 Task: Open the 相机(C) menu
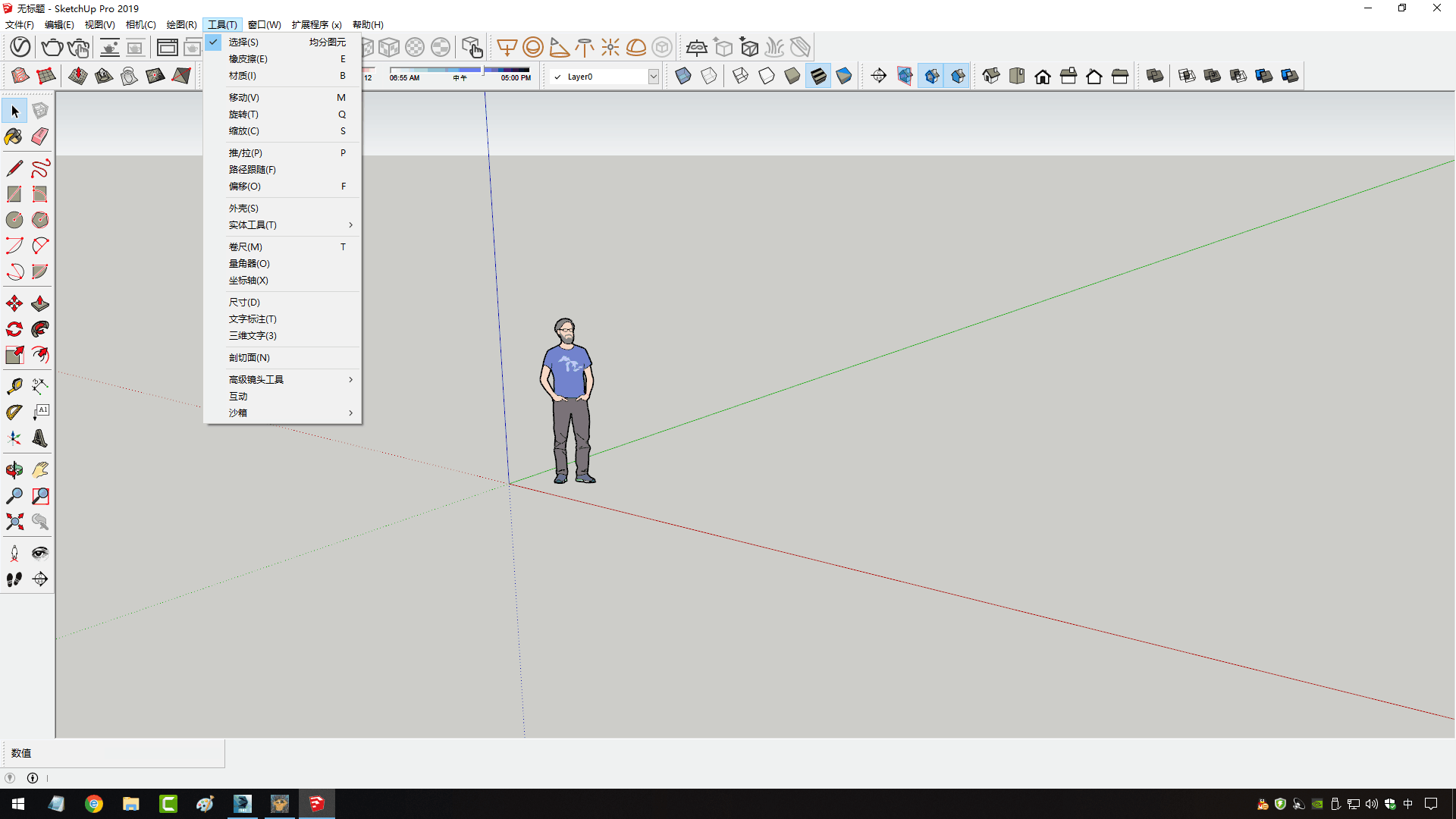pos(140,24)
